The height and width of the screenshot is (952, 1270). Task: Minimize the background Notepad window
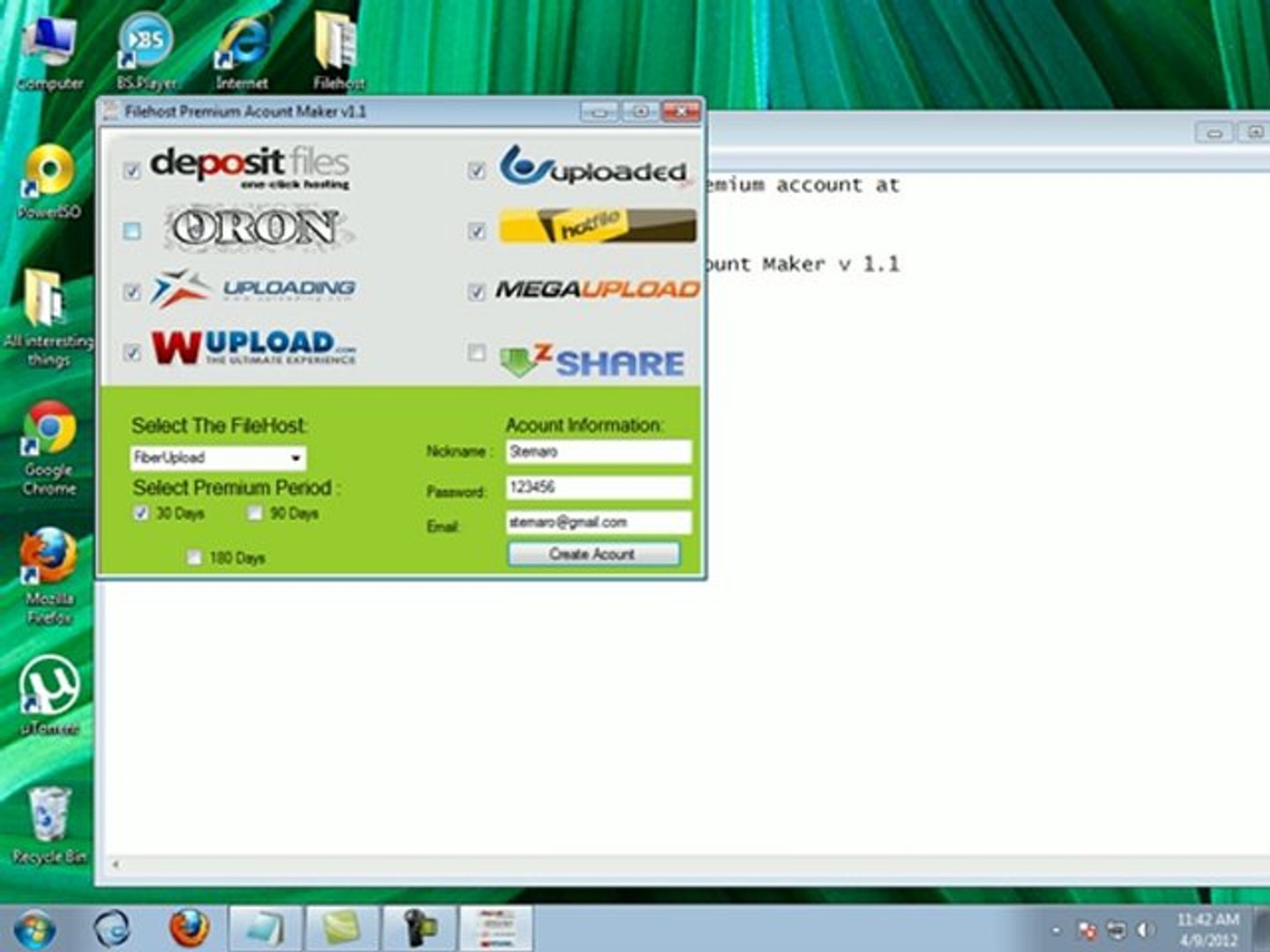pos(1214,132)
